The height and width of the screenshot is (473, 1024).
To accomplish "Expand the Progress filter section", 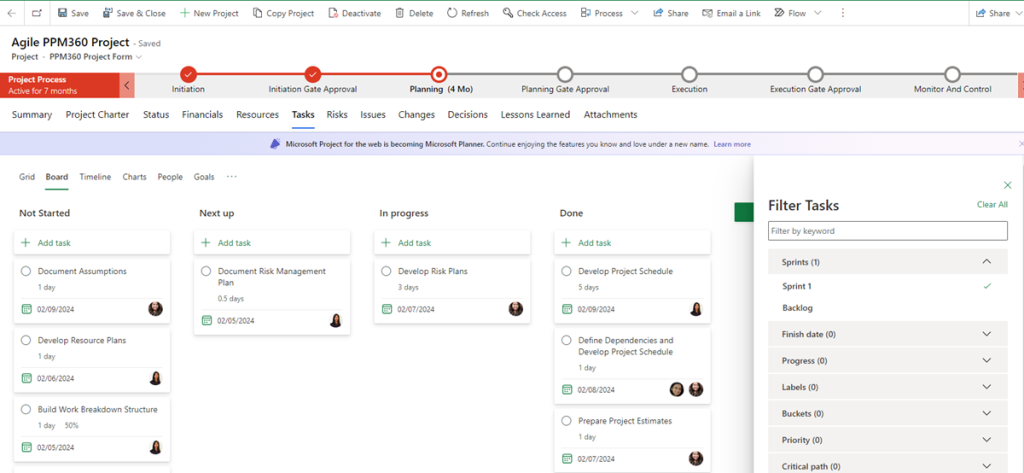I will [x=888, y=361].
